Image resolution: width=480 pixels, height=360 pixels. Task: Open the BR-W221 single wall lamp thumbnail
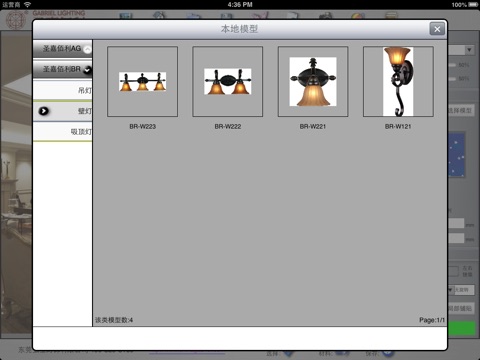click(x=313, y=82)
